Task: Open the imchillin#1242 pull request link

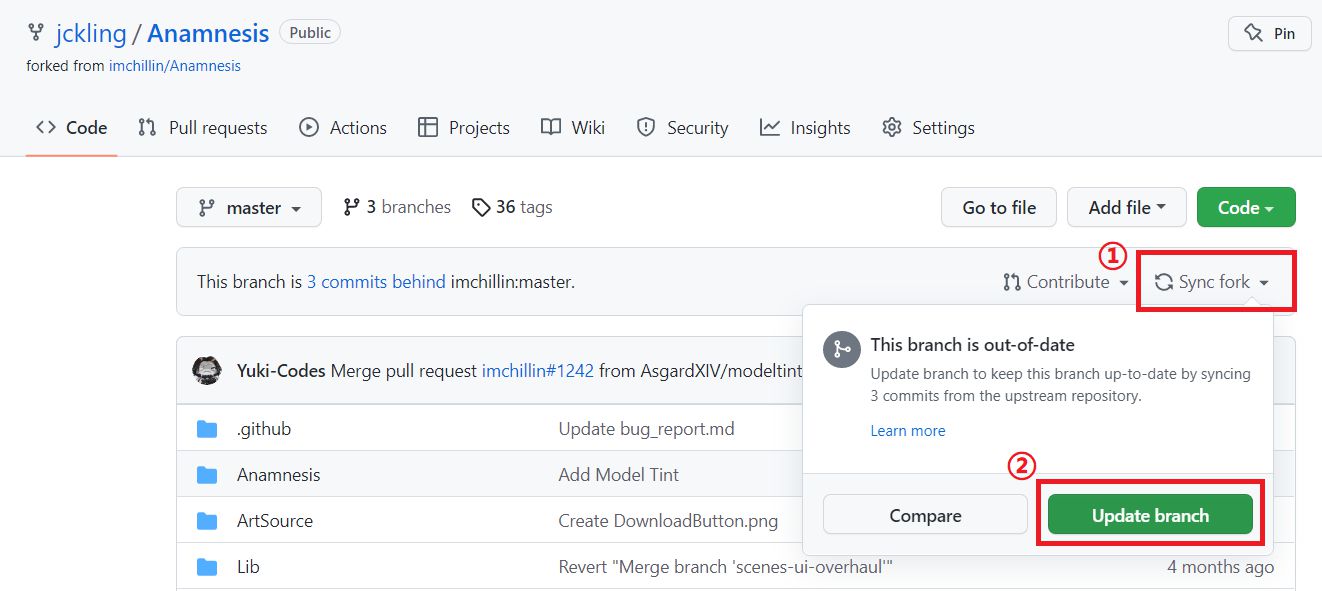Action: (538, 371)
